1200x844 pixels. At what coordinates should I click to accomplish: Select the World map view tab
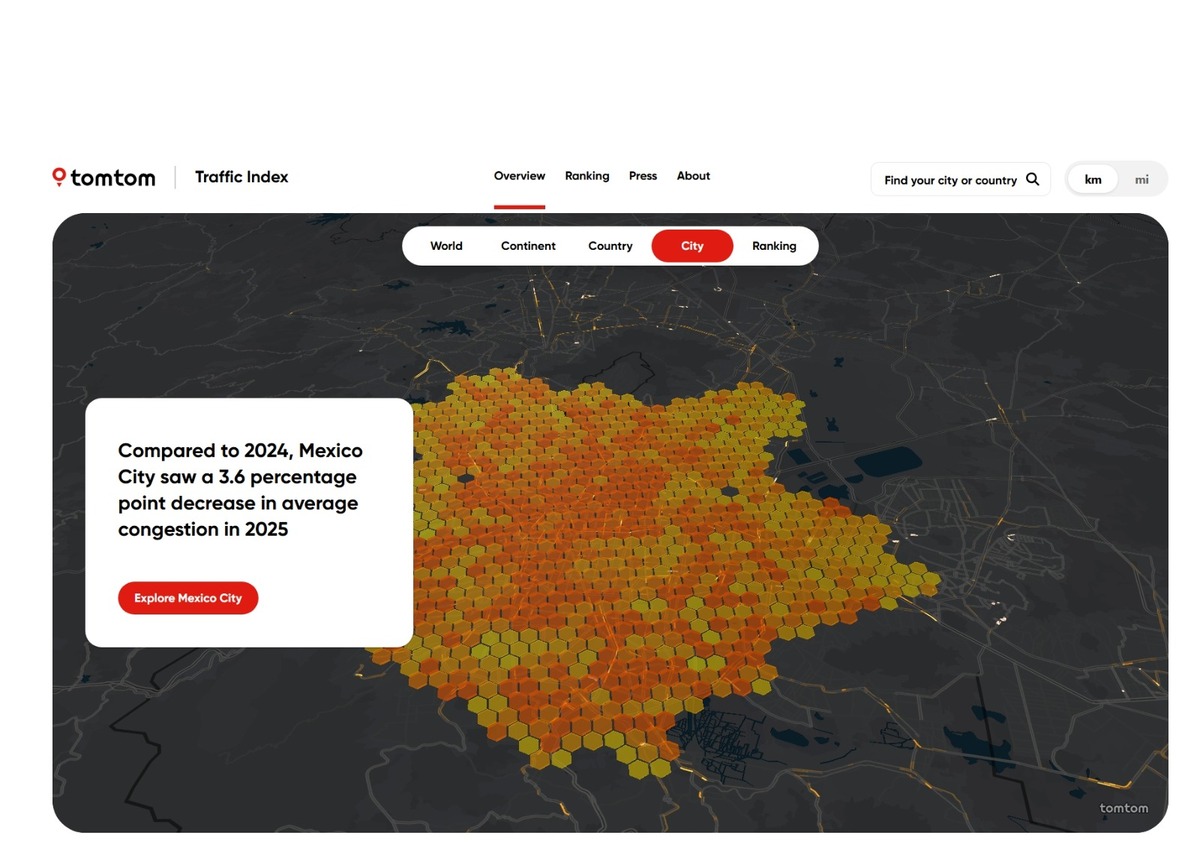point(446,246)
